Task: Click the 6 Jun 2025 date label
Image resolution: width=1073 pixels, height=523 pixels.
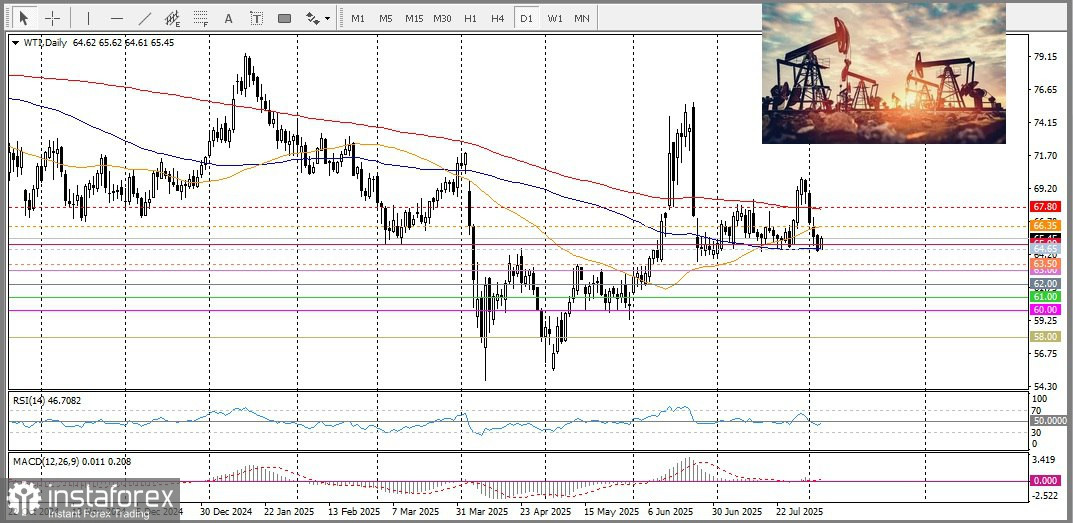Action: coord(671,512)
